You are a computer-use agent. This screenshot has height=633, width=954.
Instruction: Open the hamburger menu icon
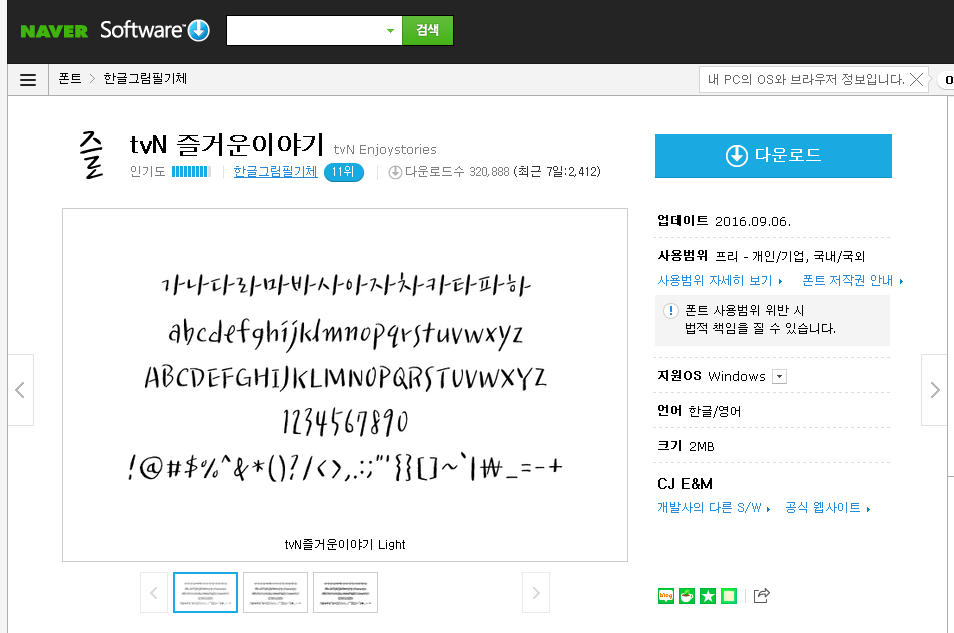28,80
